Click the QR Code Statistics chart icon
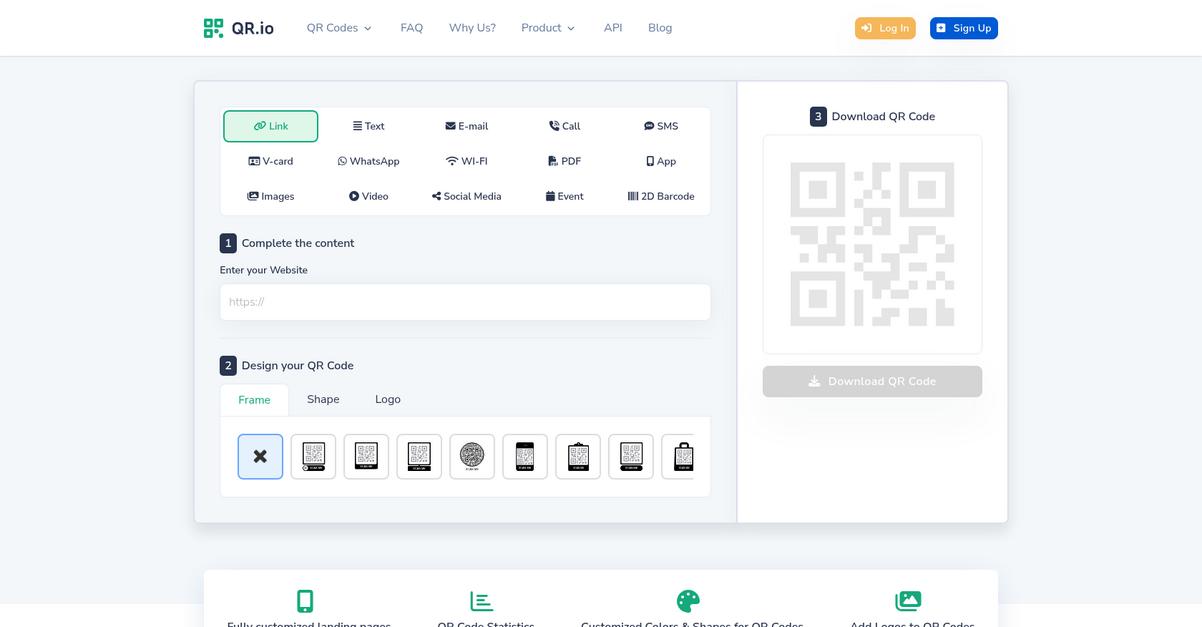 pyautogui.click(x=482, y=601)
